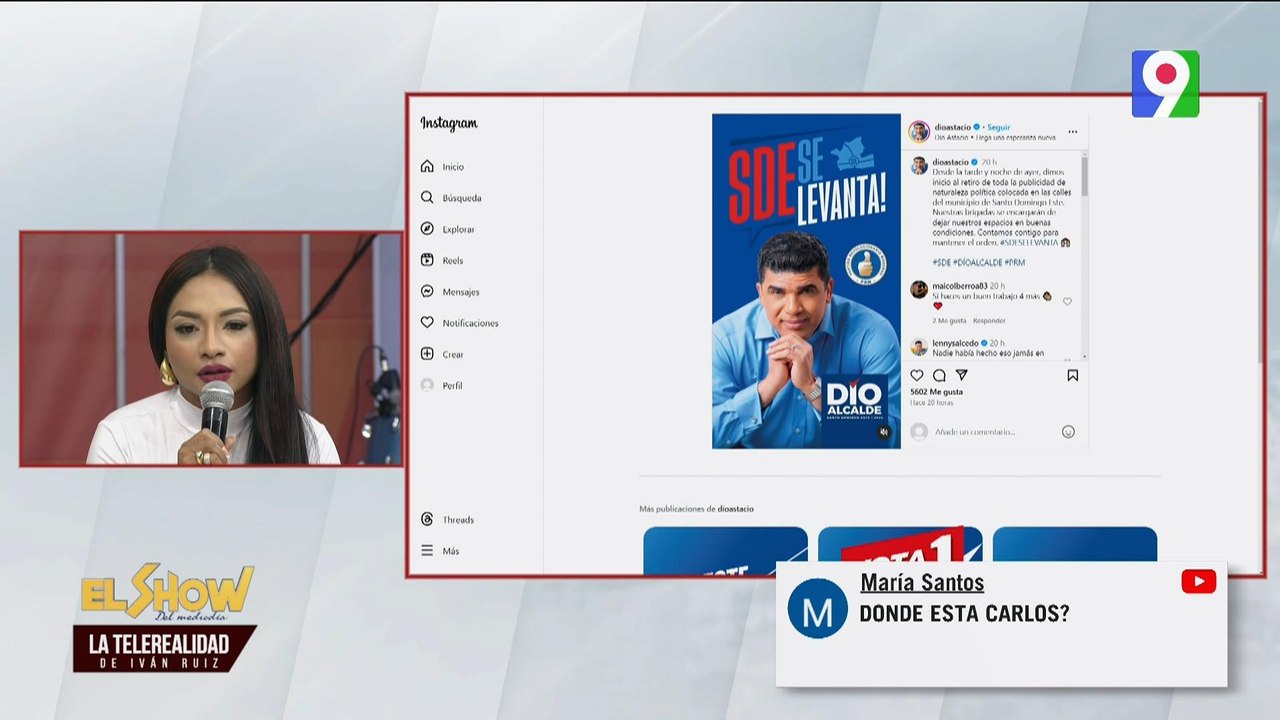
Task: View the '2 Me gusta' on maicolberroa83's comment
Action: click(x=949, y=320)
